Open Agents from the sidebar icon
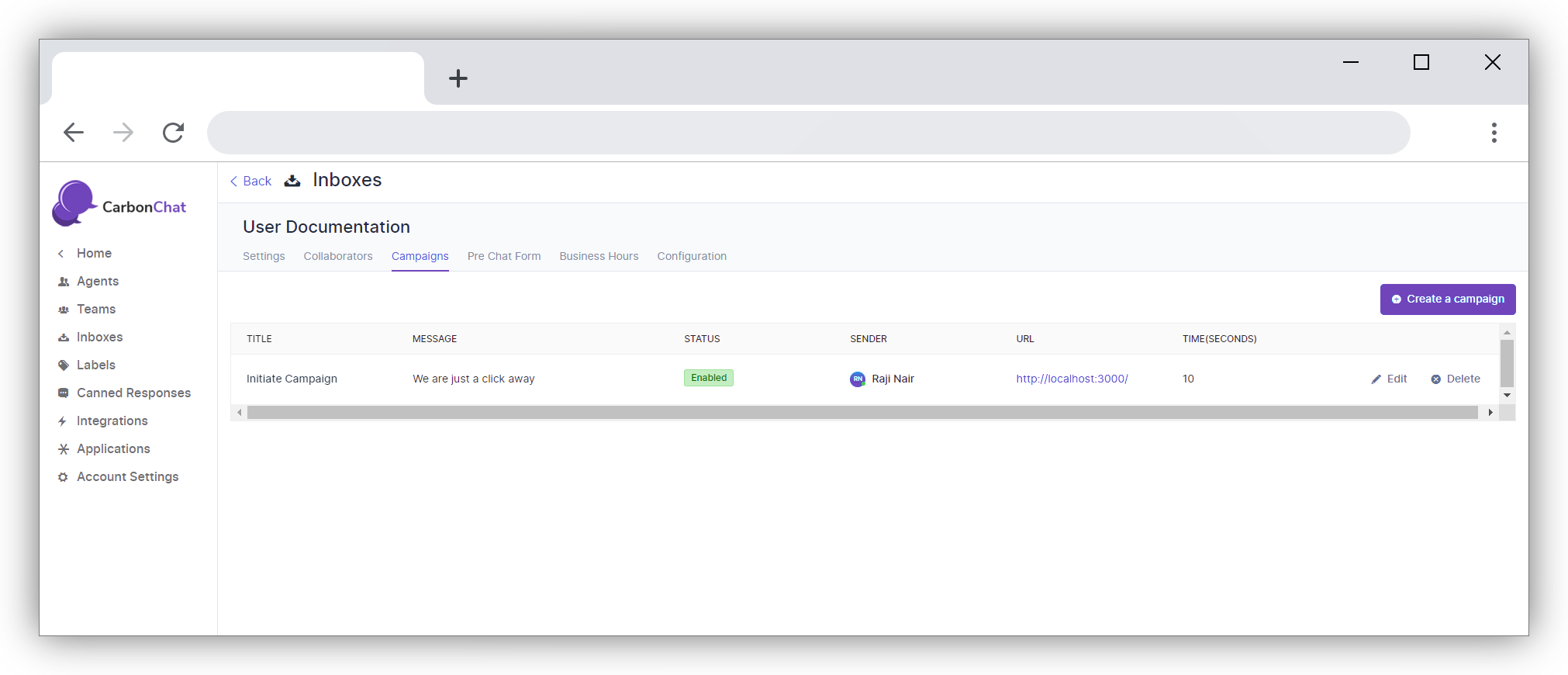The height and width of the screenshot is (675, 1568). (64, 282)
